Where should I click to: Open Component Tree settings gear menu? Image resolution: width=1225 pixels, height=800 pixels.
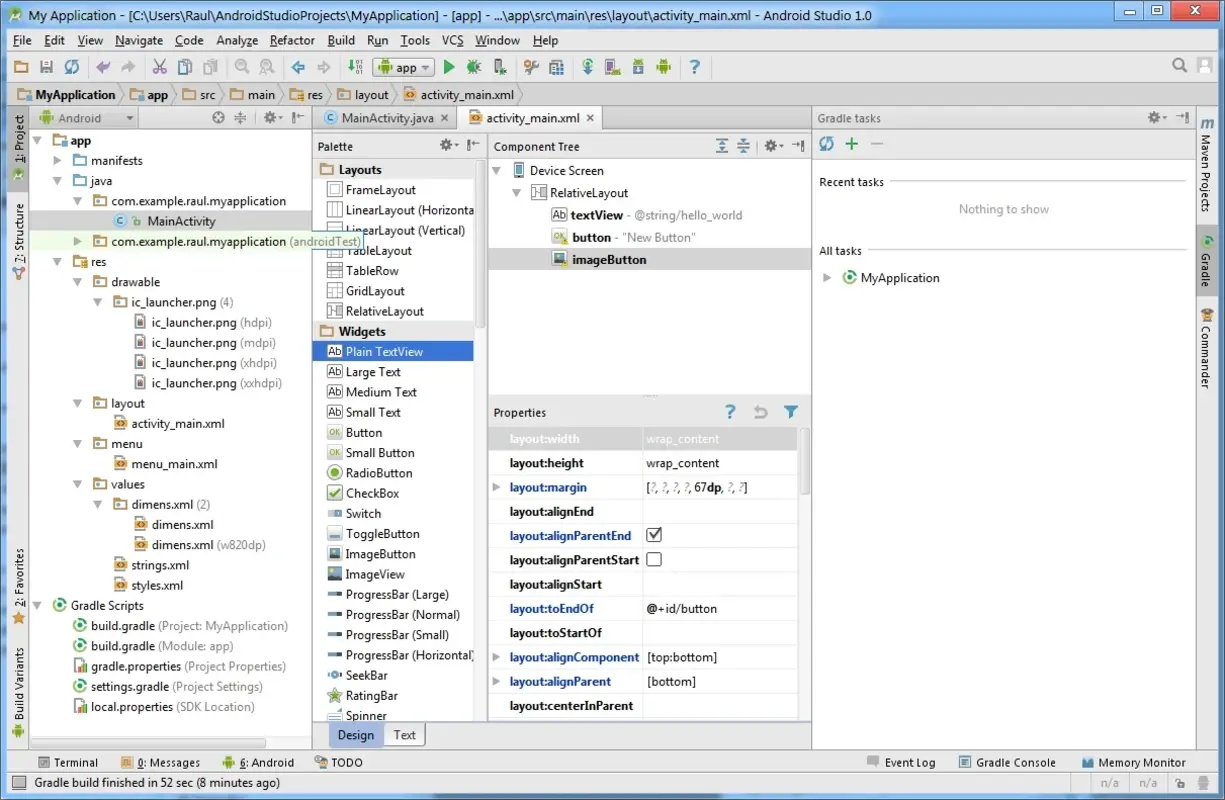772,146
